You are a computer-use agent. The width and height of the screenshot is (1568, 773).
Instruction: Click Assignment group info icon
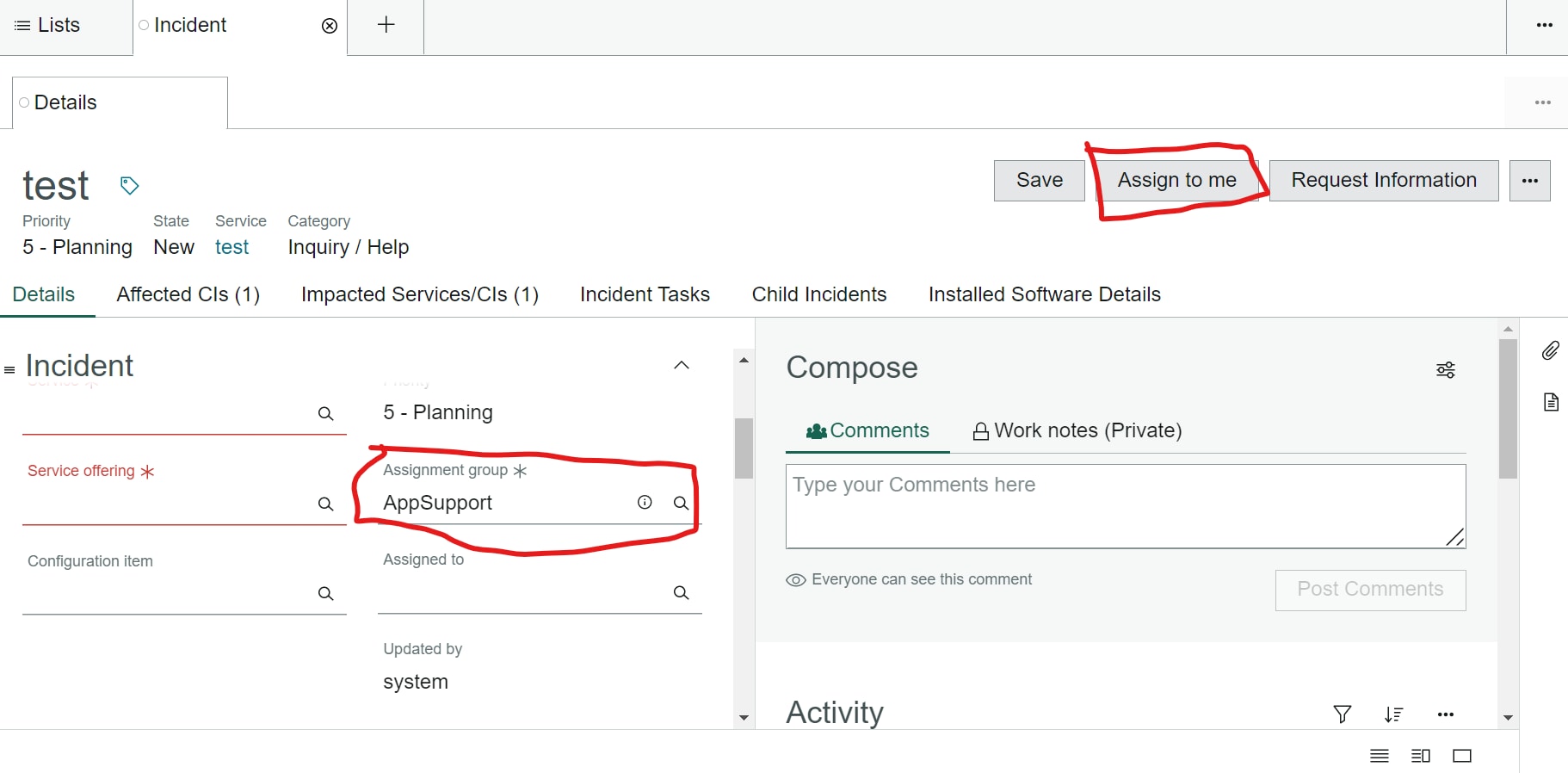click(x=645, y=503)
